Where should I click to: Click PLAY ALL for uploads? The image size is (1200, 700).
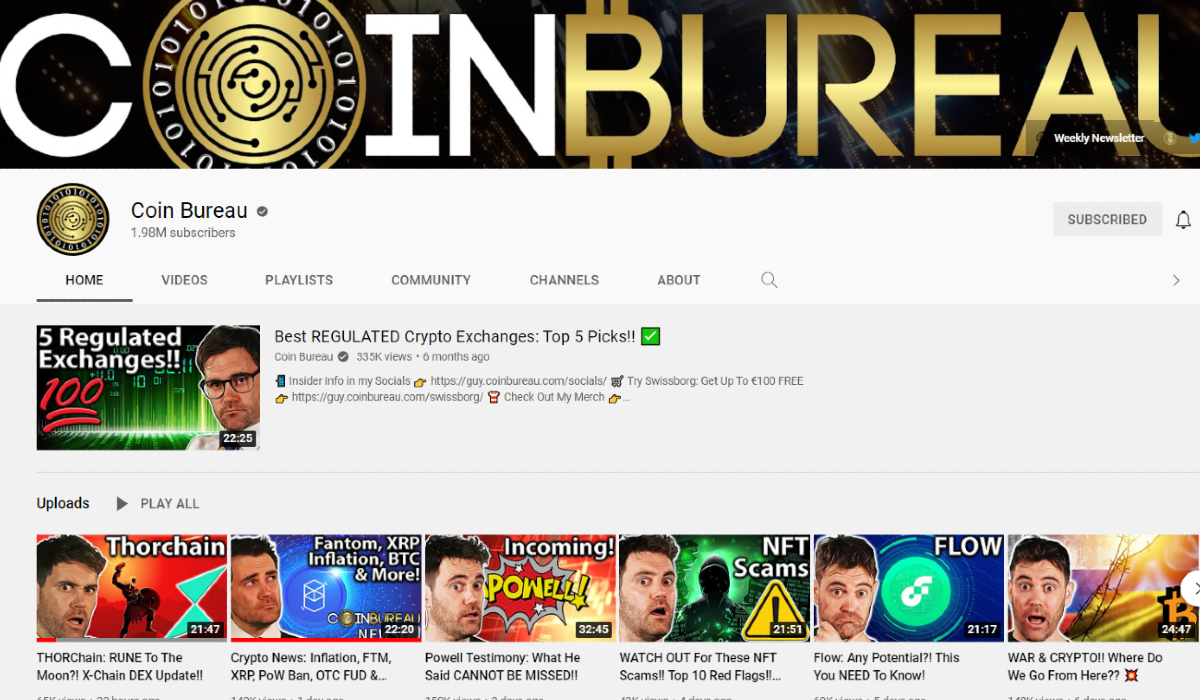pos(170,503)
